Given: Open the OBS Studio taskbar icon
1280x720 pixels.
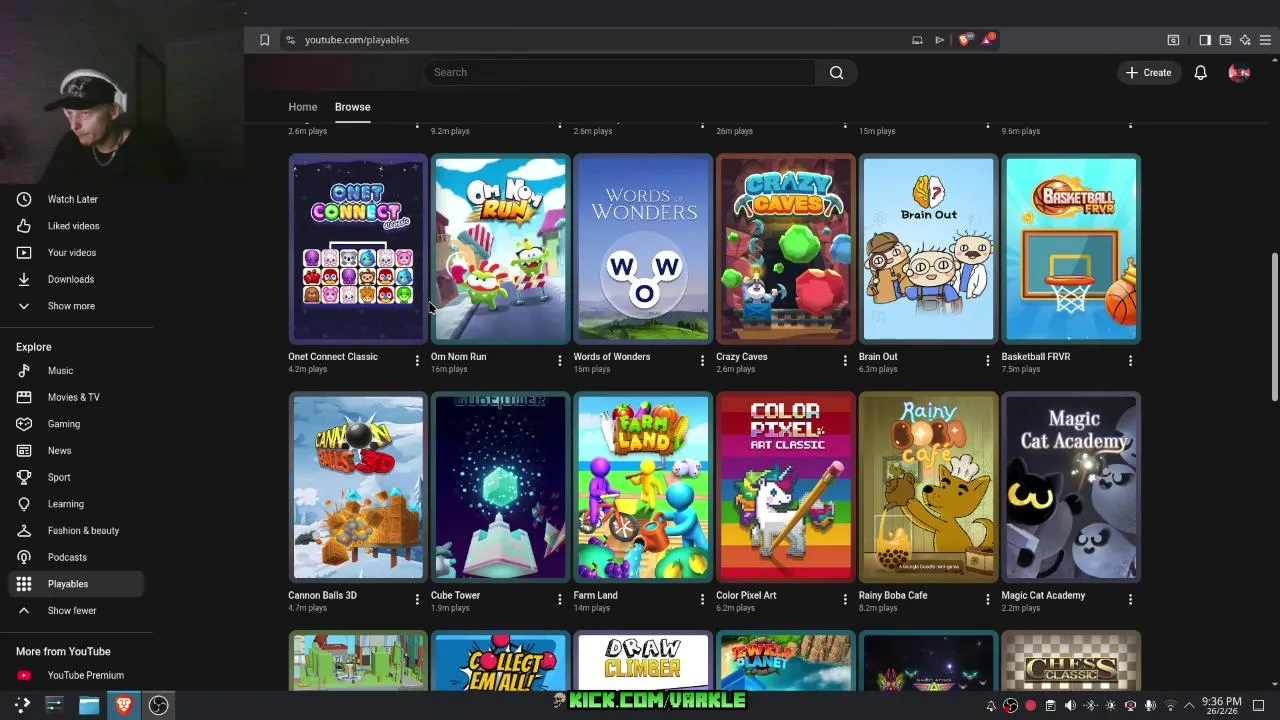Looking at the screenshot, I should 158,705.
